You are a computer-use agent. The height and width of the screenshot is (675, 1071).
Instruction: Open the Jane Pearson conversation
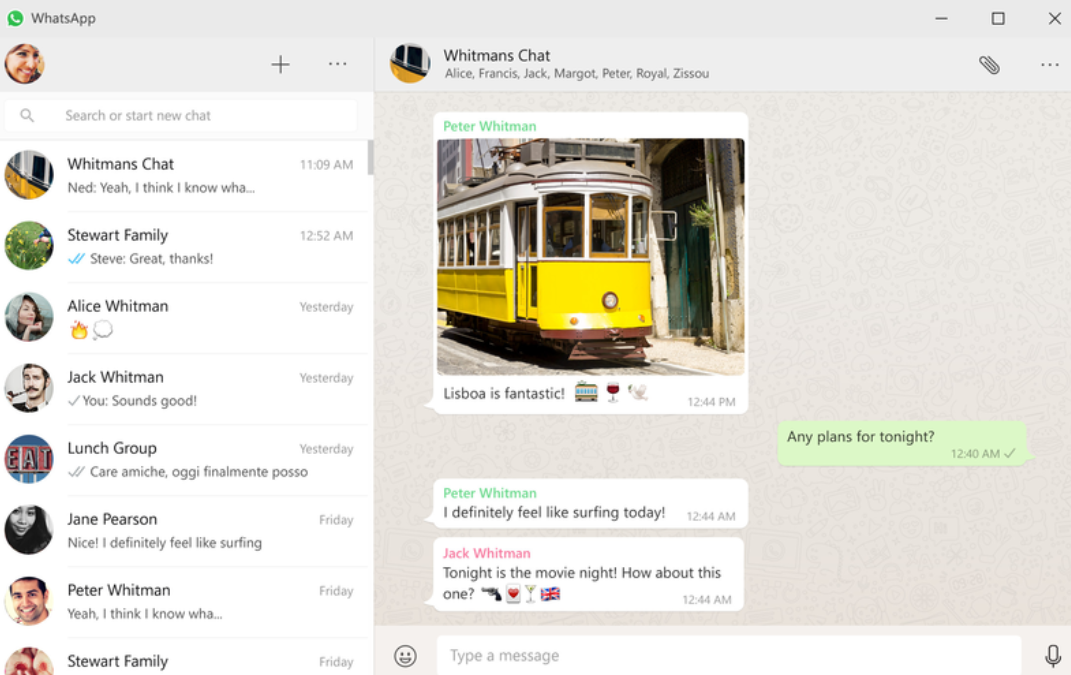(x=184, y=531)
